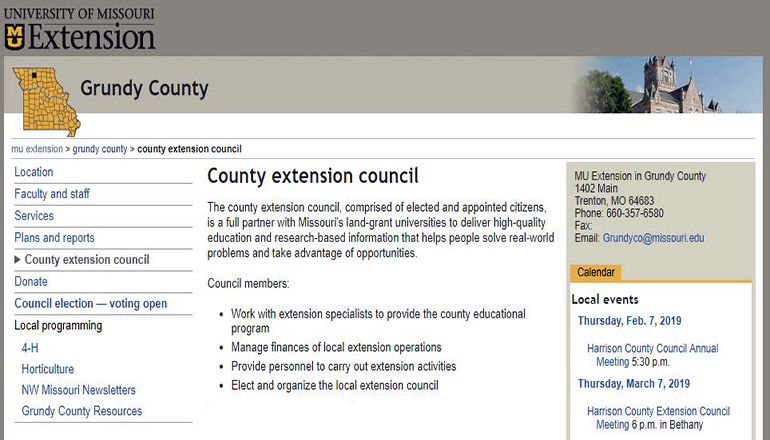
Task: Click the MU Extension logo
Action: pyautogui.click(x=80, y=29)
